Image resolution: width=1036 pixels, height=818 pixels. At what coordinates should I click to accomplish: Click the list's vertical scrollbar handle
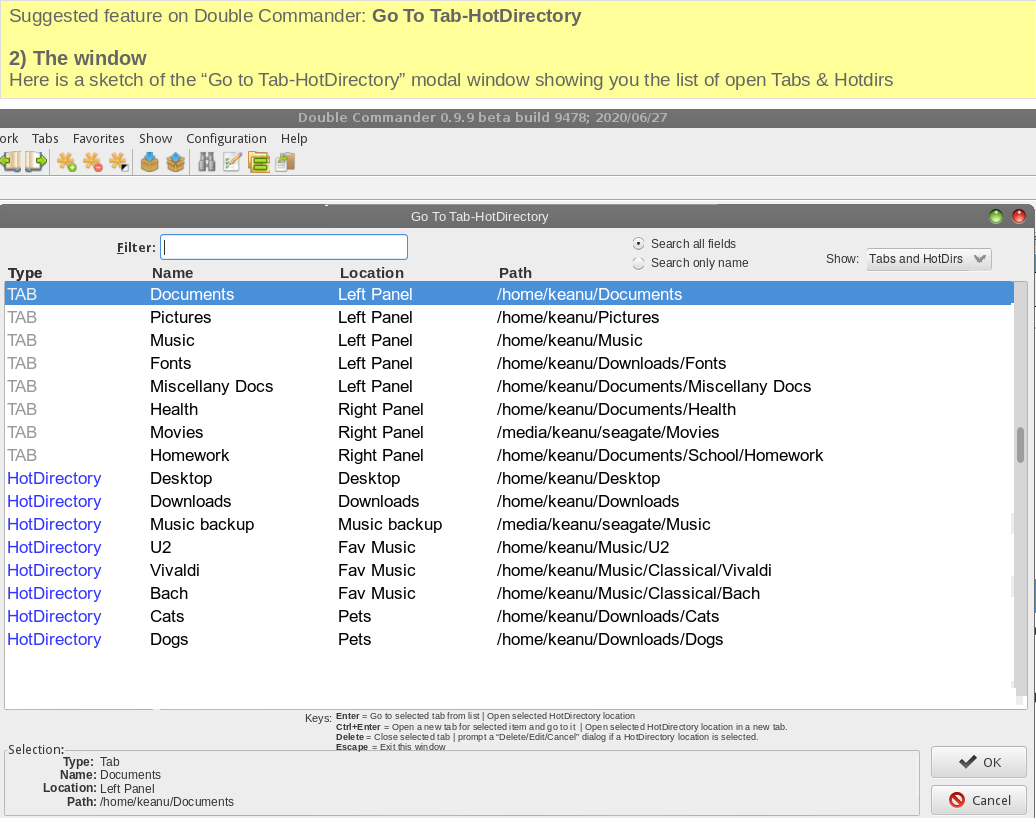click(x=1020, y=444)
